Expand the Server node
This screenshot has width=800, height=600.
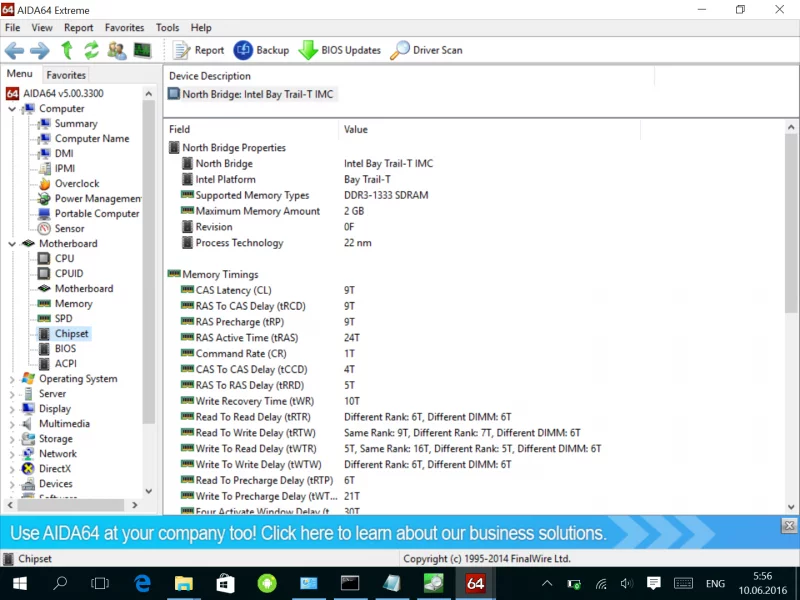point(12,394)
